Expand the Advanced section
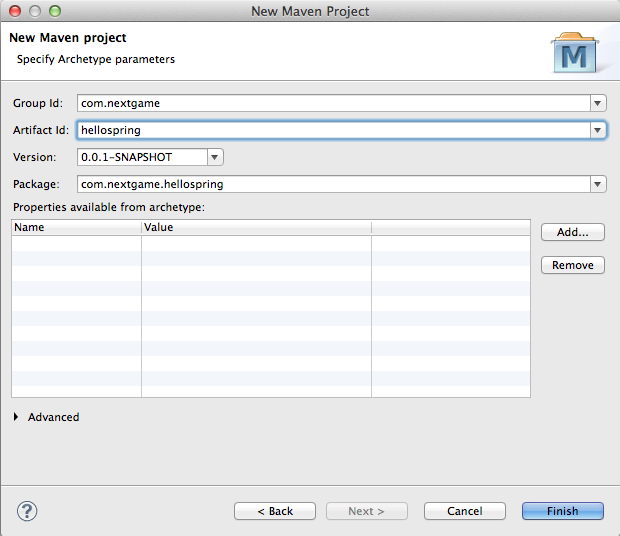This screenshot has height=536, width=620. 16,417
